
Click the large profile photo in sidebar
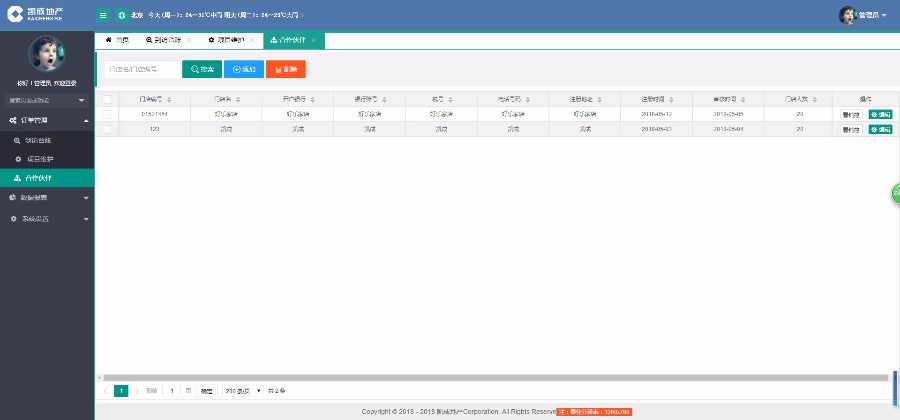[46, 53]
